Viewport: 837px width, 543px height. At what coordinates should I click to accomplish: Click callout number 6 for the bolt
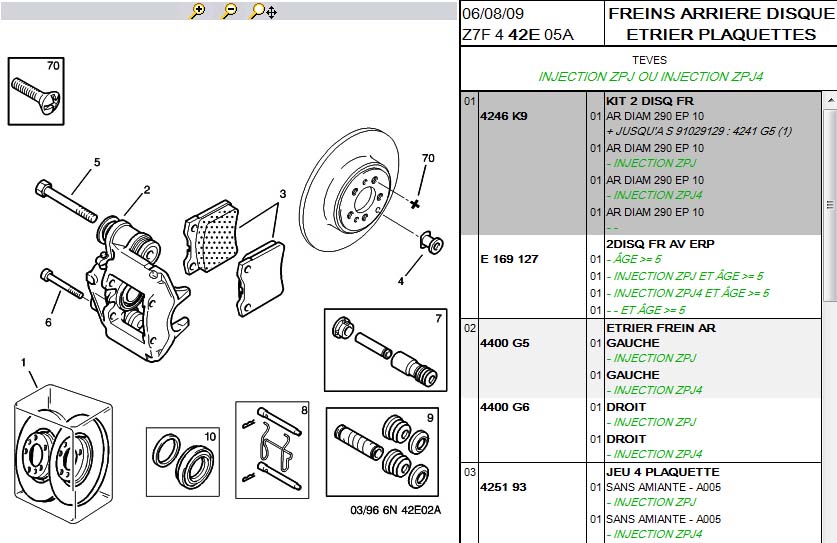(x=48, y=322)
